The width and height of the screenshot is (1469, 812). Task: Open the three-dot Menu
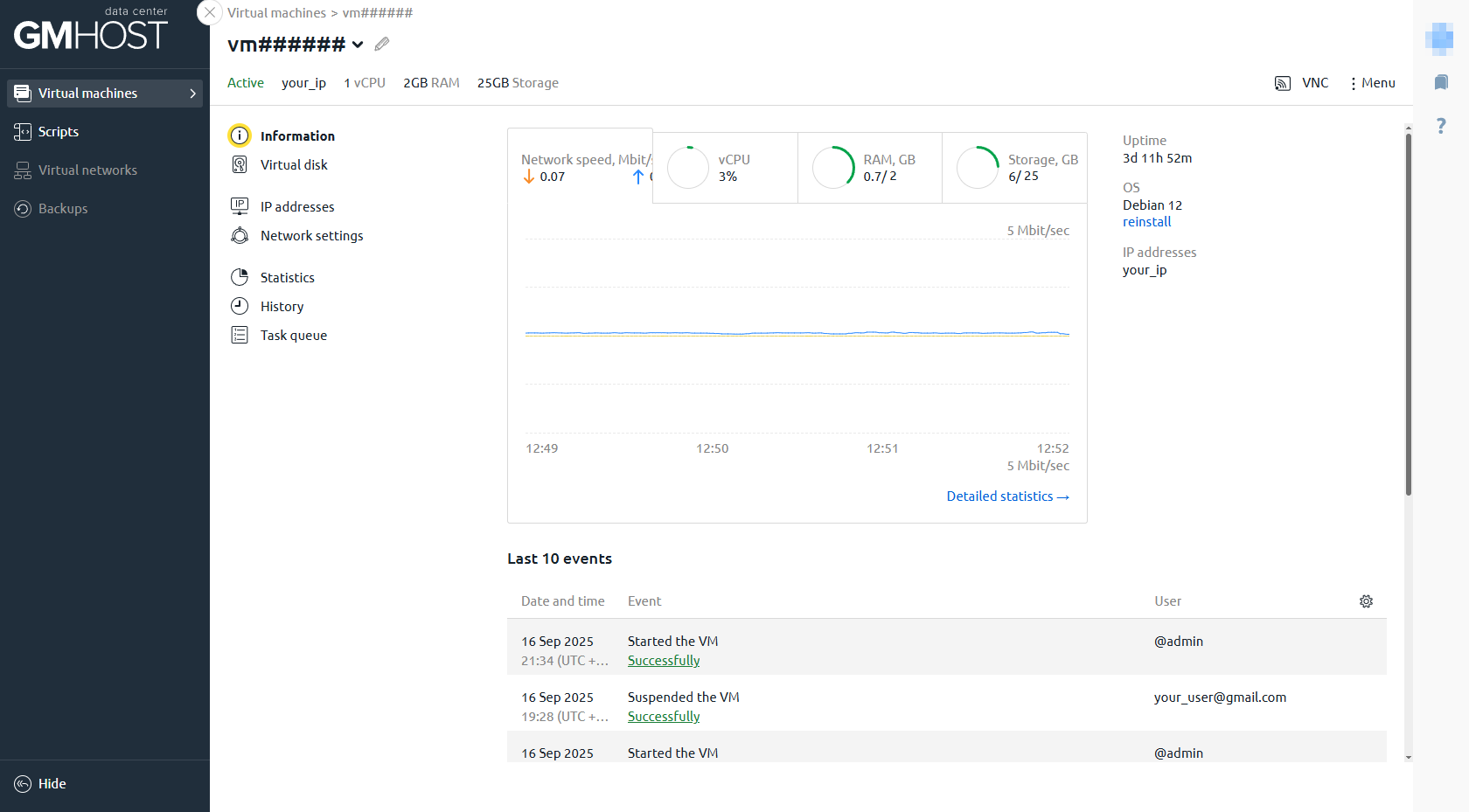(1372, 83)
